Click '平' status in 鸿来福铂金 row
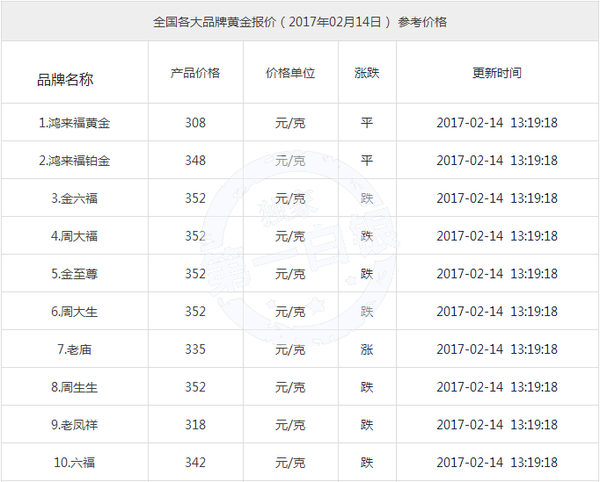 tap(367, 160)
